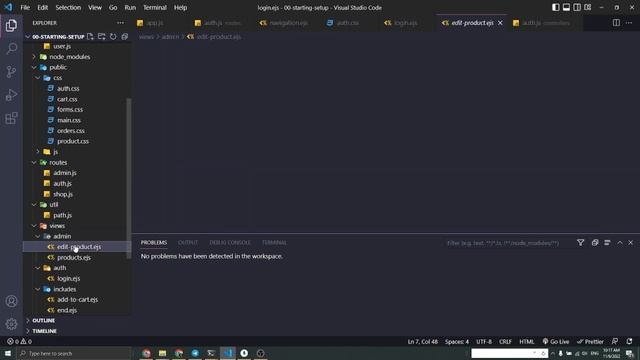Click the feedback icon in status bar
The width and height of the screenshot is (640, 360).
pyautogui.click(x=615, y=341)
